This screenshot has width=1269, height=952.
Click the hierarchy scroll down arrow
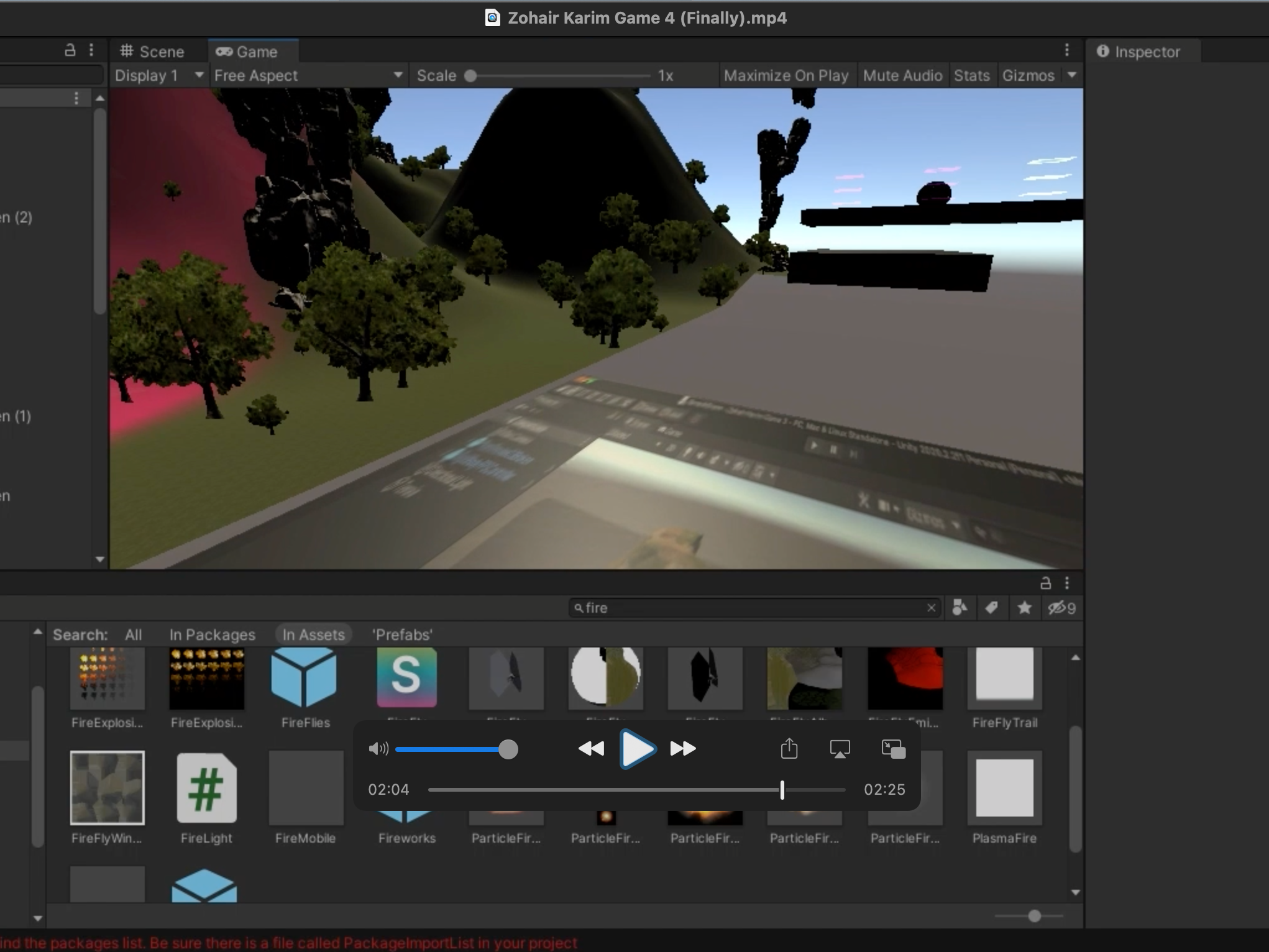click(x=99, y=559)
